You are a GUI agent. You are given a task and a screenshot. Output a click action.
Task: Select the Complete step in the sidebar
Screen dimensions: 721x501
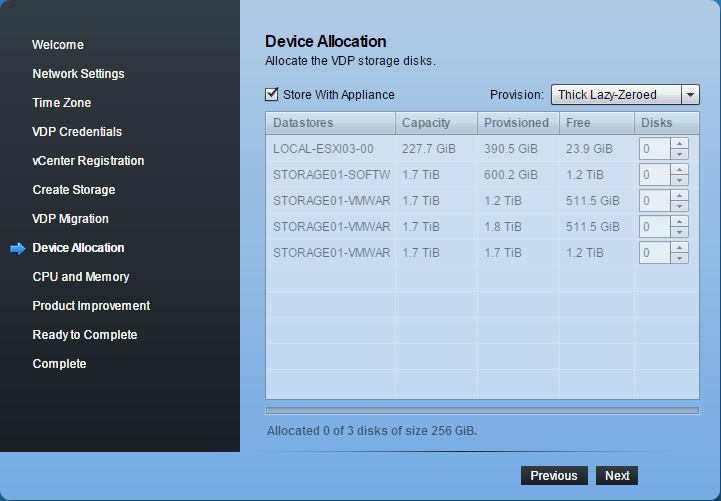coord(59,364)
